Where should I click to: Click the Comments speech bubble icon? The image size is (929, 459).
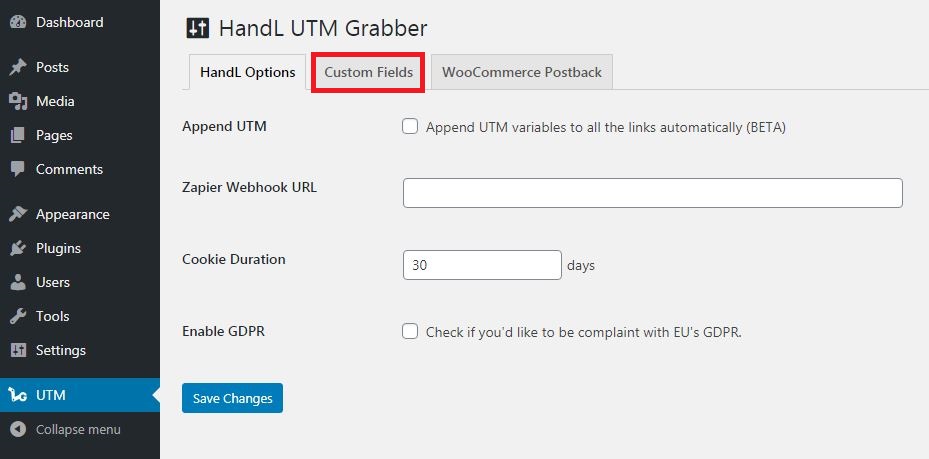point(17,169)
